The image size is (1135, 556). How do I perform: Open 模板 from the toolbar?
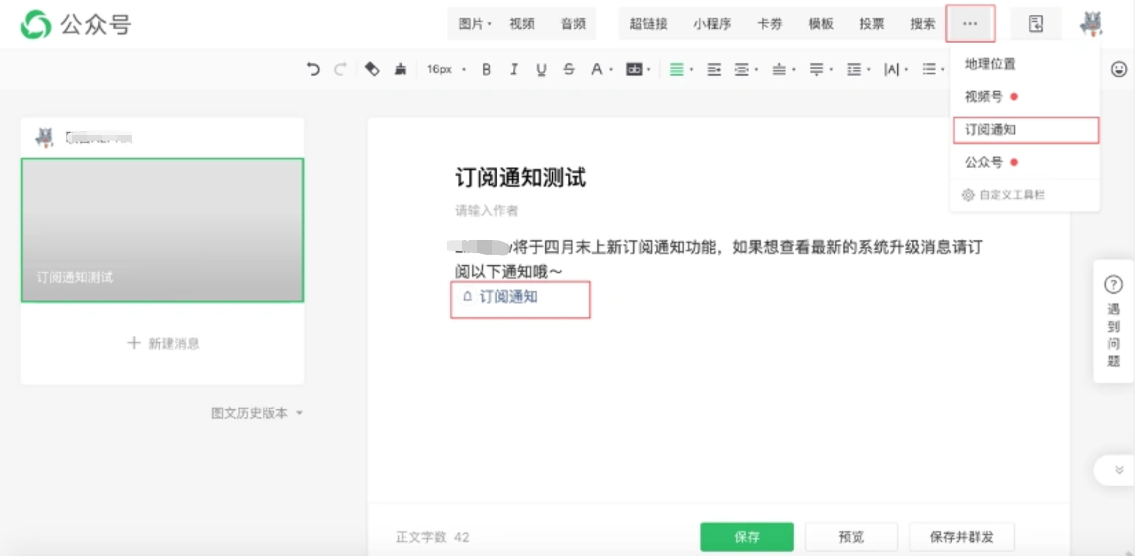[821, 24]
